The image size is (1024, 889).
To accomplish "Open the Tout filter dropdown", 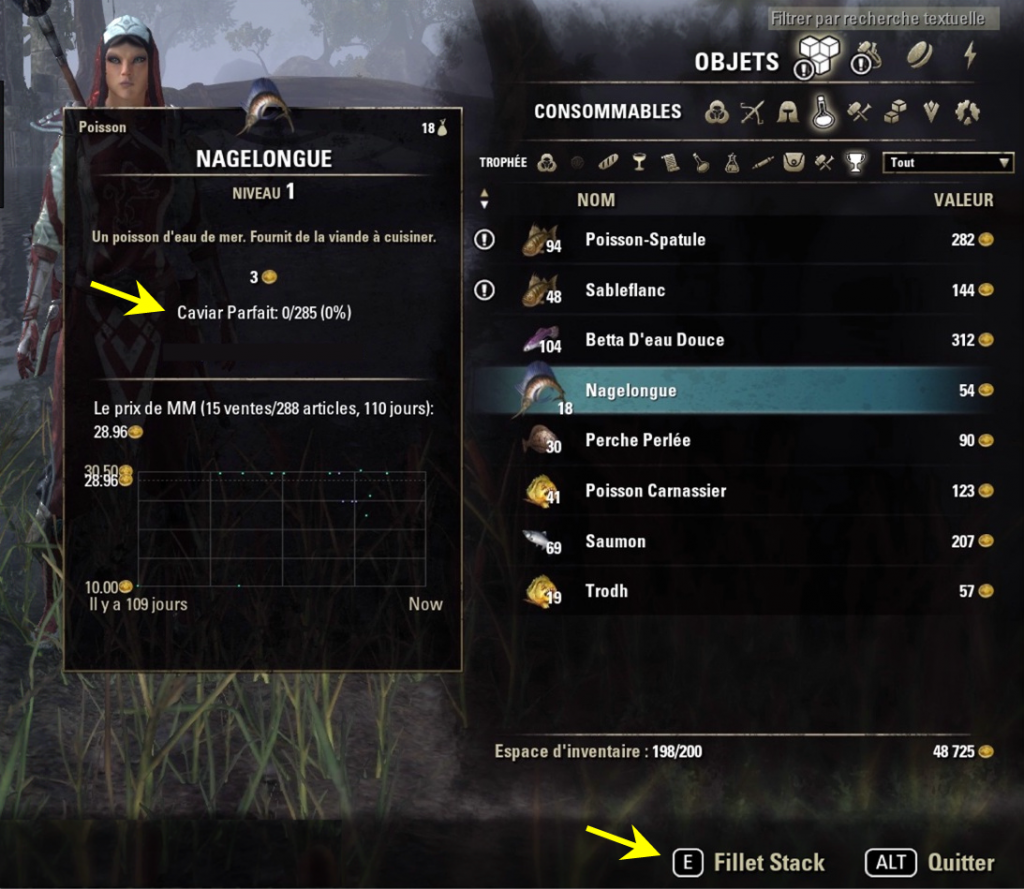I will click(x=948, y=163).
